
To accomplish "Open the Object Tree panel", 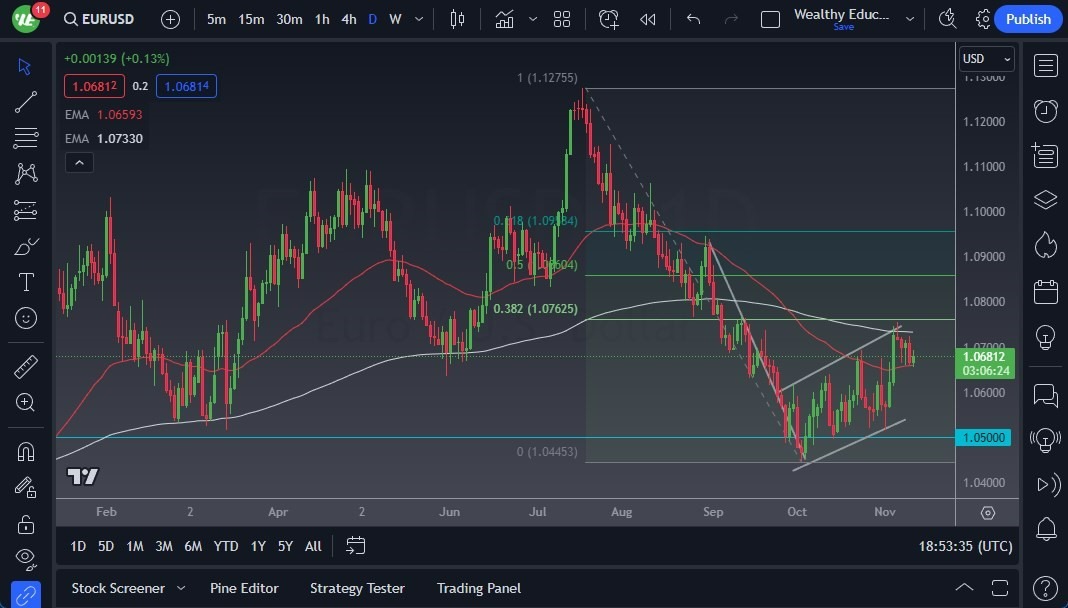I will [1045, 199].
